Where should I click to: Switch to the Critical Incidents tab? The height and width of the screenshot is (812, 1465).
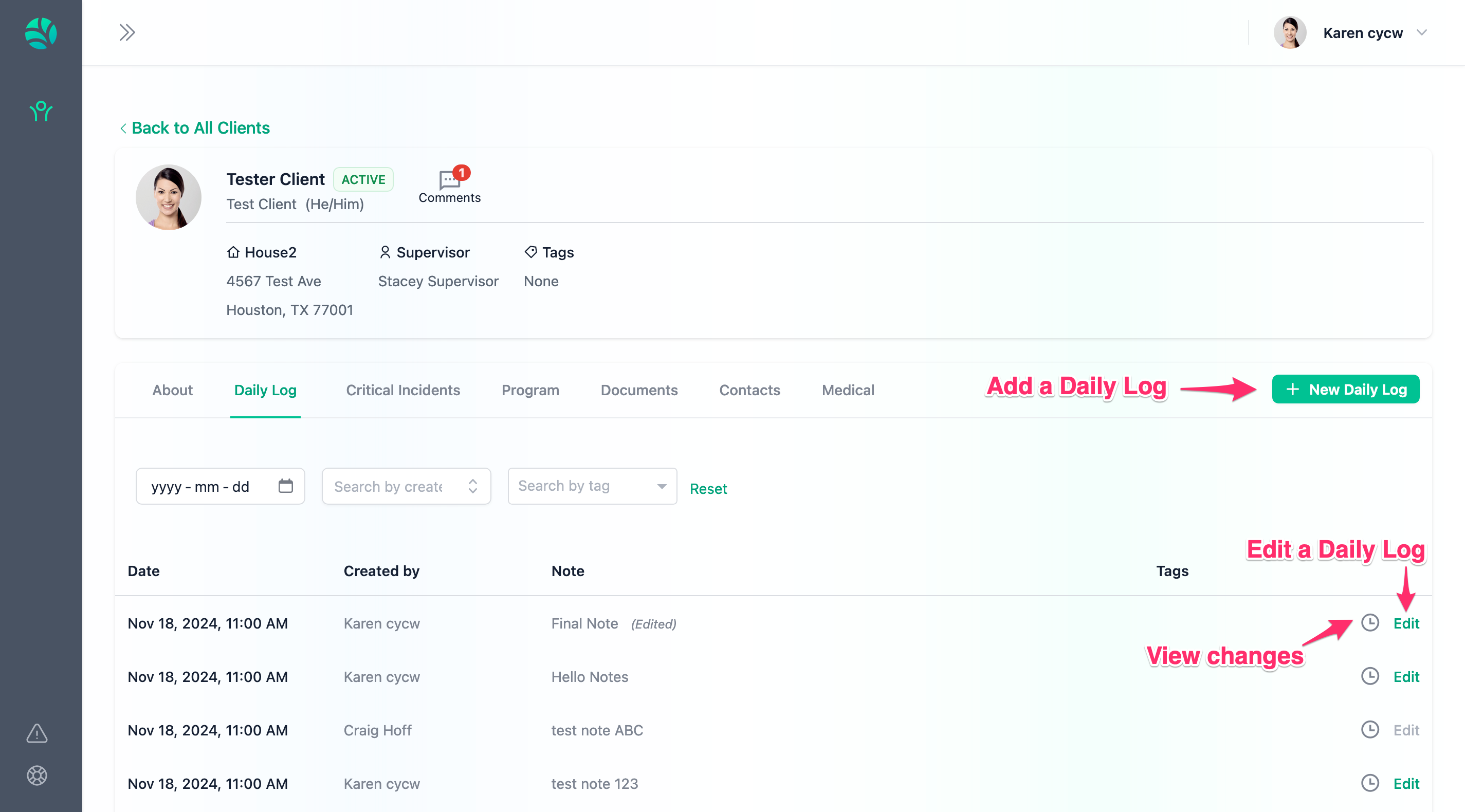click(x=402, y=390)
